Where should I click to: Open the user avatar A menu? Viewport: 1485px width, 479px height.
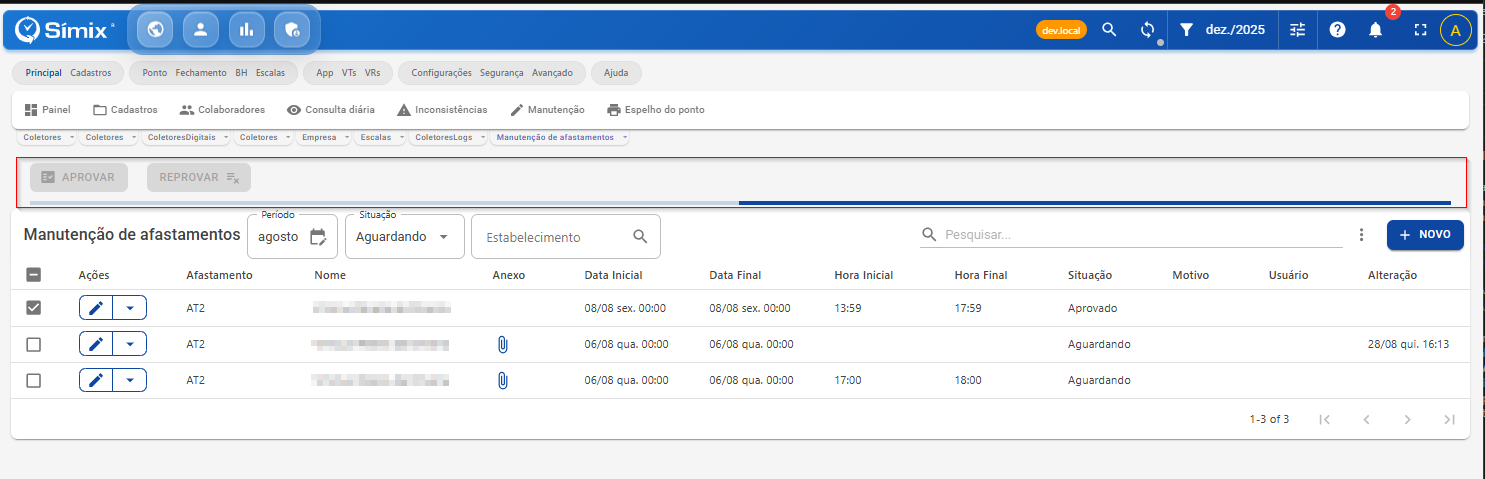point(1455,30)
